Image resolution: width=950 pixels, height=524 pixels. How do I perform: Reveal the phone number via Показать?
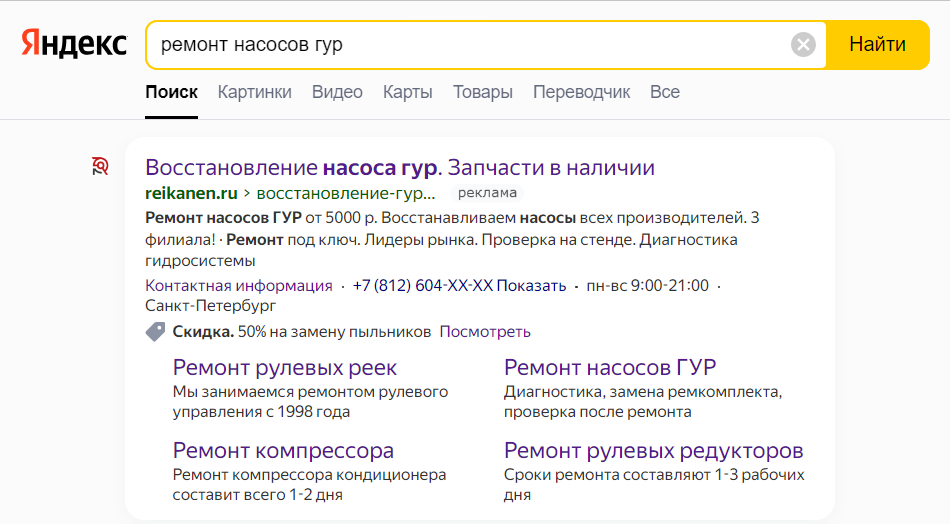(x=531, y=285)
